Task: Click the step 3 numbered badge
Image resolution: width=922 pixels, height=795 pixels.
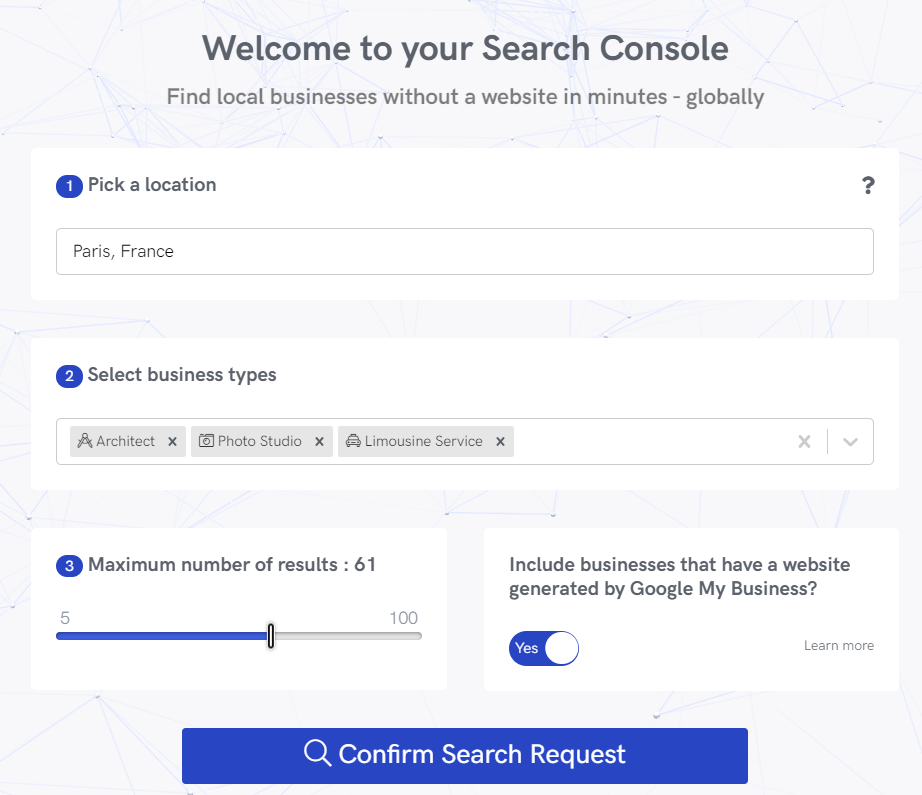Action: click(x=67, y=566)
